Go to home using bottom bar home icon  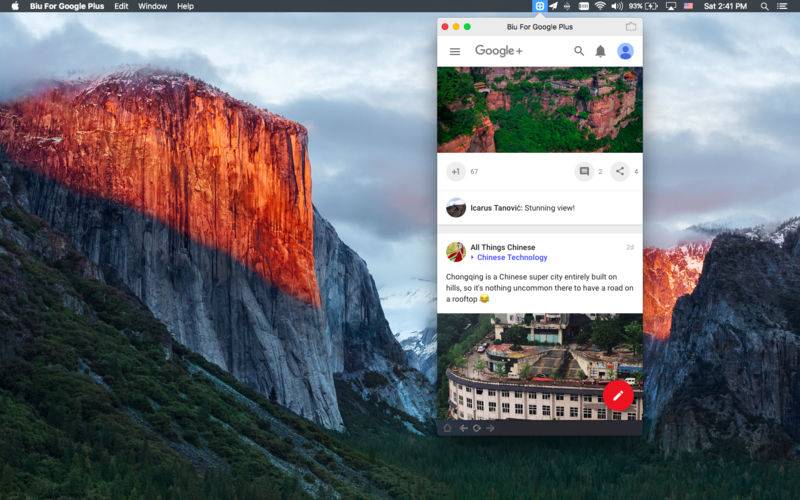tap(447, 428)
